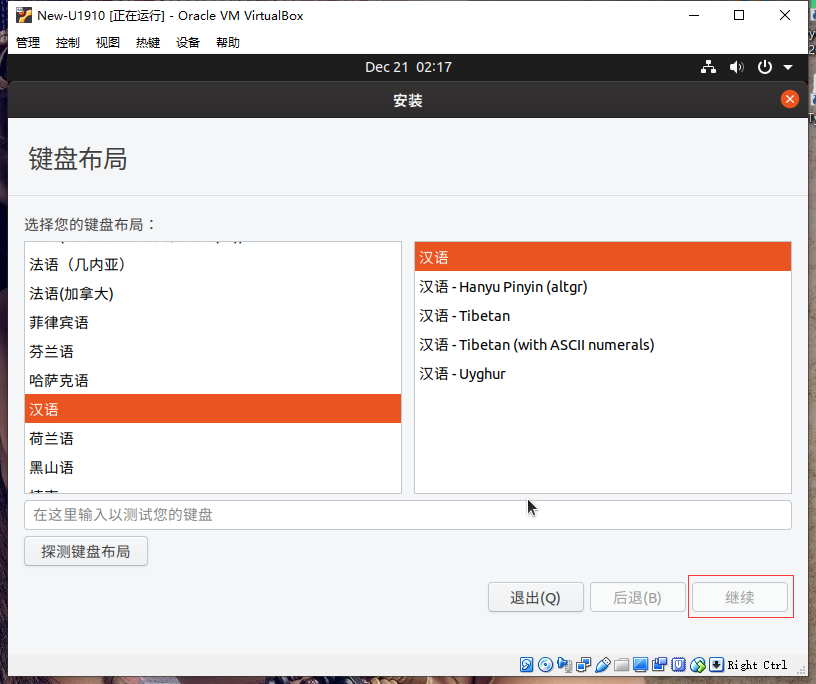The height and width of the screenshot is (684, 816).
Task: Click the 退出(Q) button
Action: pos(536,597)
